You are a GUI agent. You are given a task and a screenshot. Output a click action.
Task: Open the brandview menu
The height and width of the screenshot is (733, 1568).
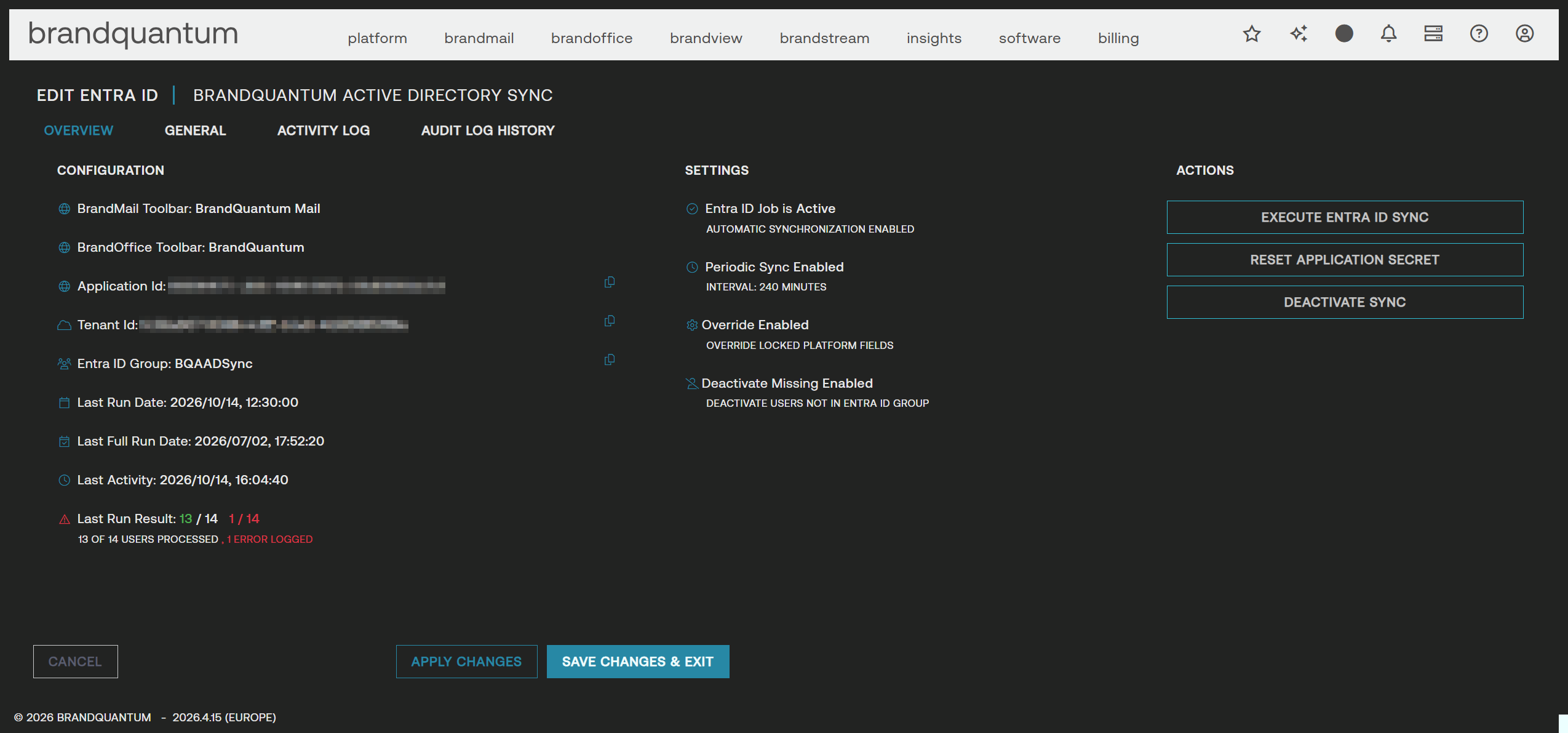coord(706,38)
